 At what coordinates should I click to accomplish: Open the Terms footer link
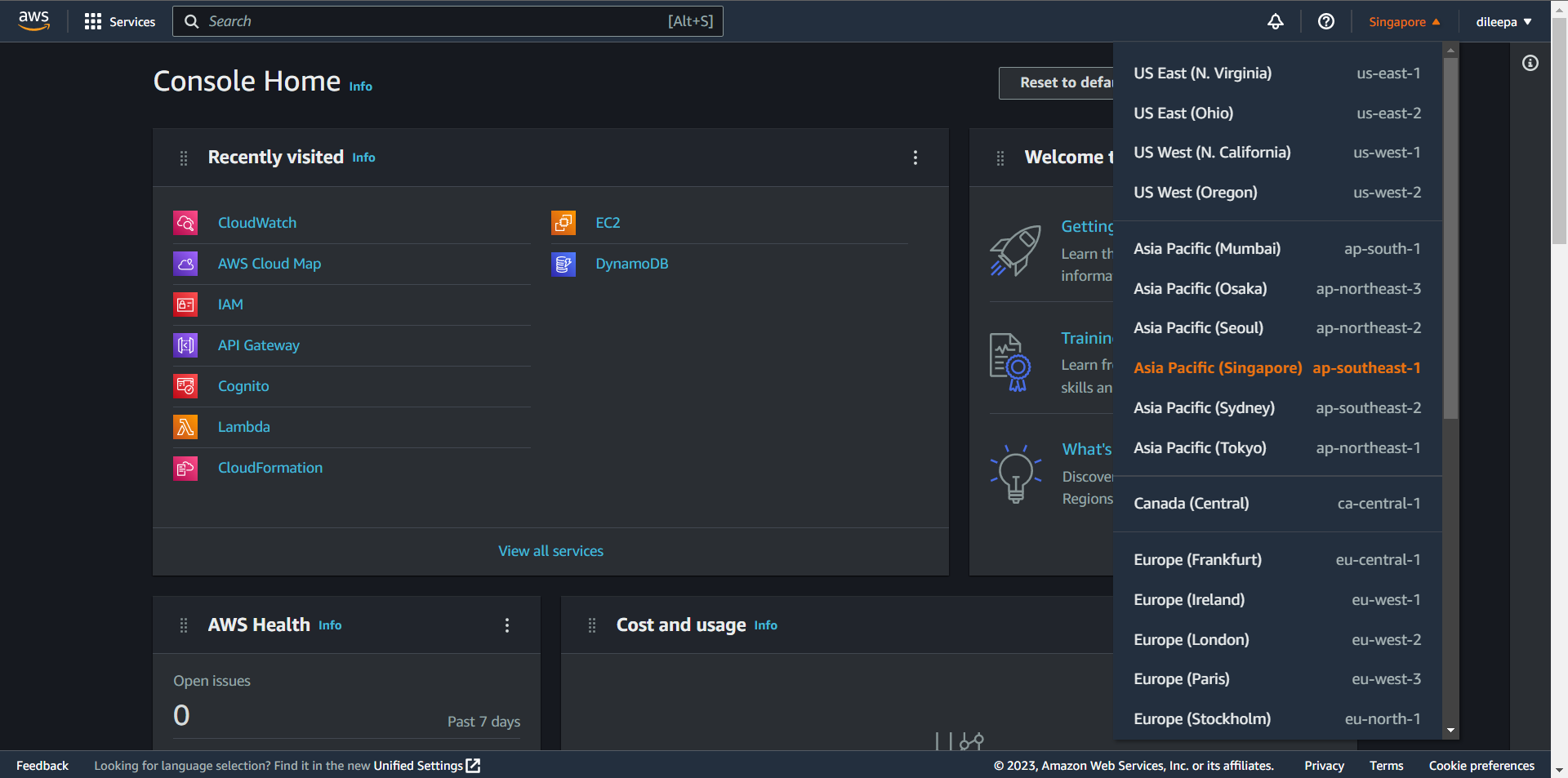pos(1387,766)
